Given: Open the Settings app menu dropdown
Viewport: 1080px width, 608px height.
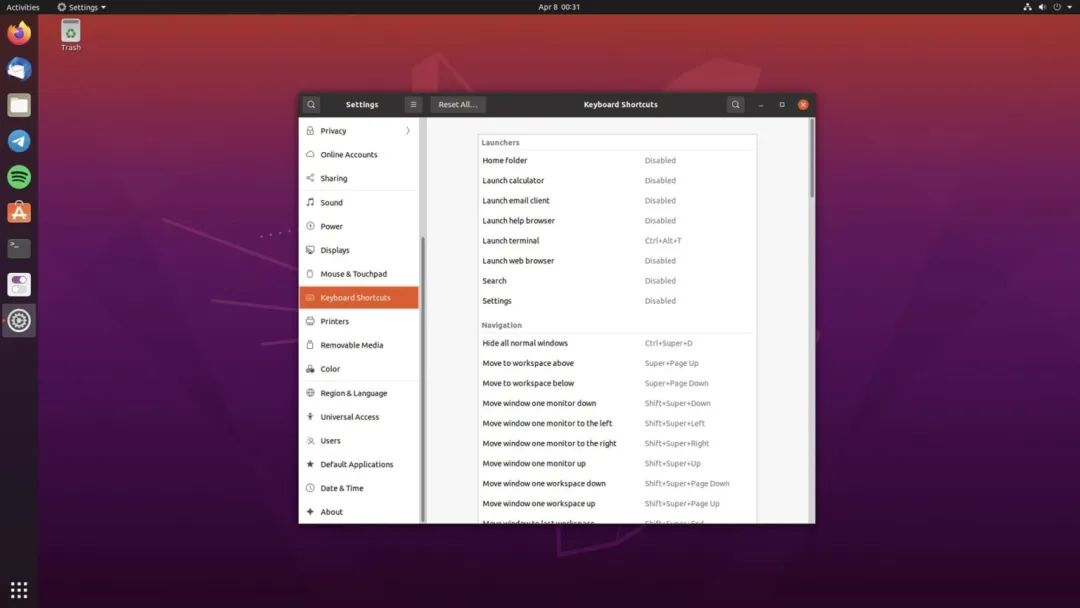Looking at the screenshot, I should coord(81,7).
